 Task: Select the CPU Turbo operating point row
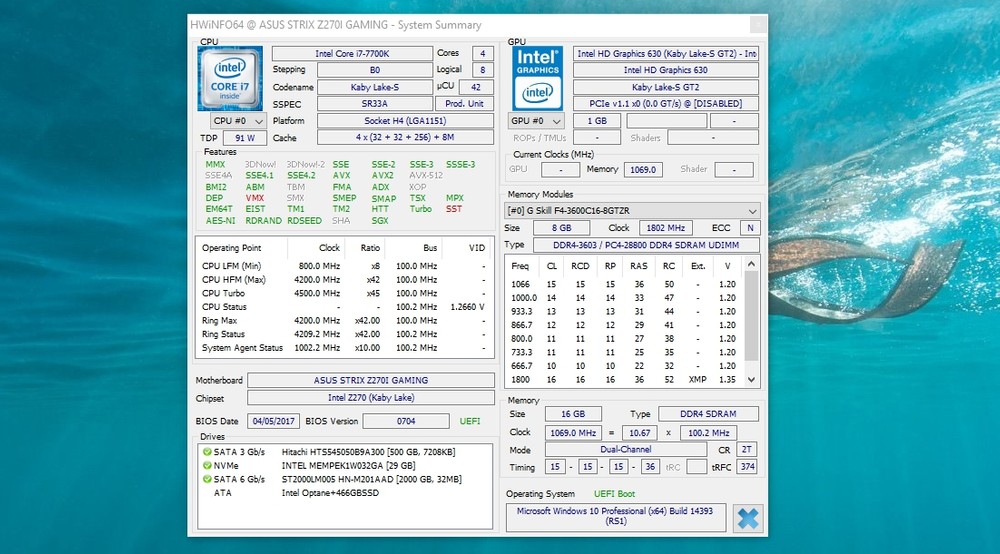(343, 293)
